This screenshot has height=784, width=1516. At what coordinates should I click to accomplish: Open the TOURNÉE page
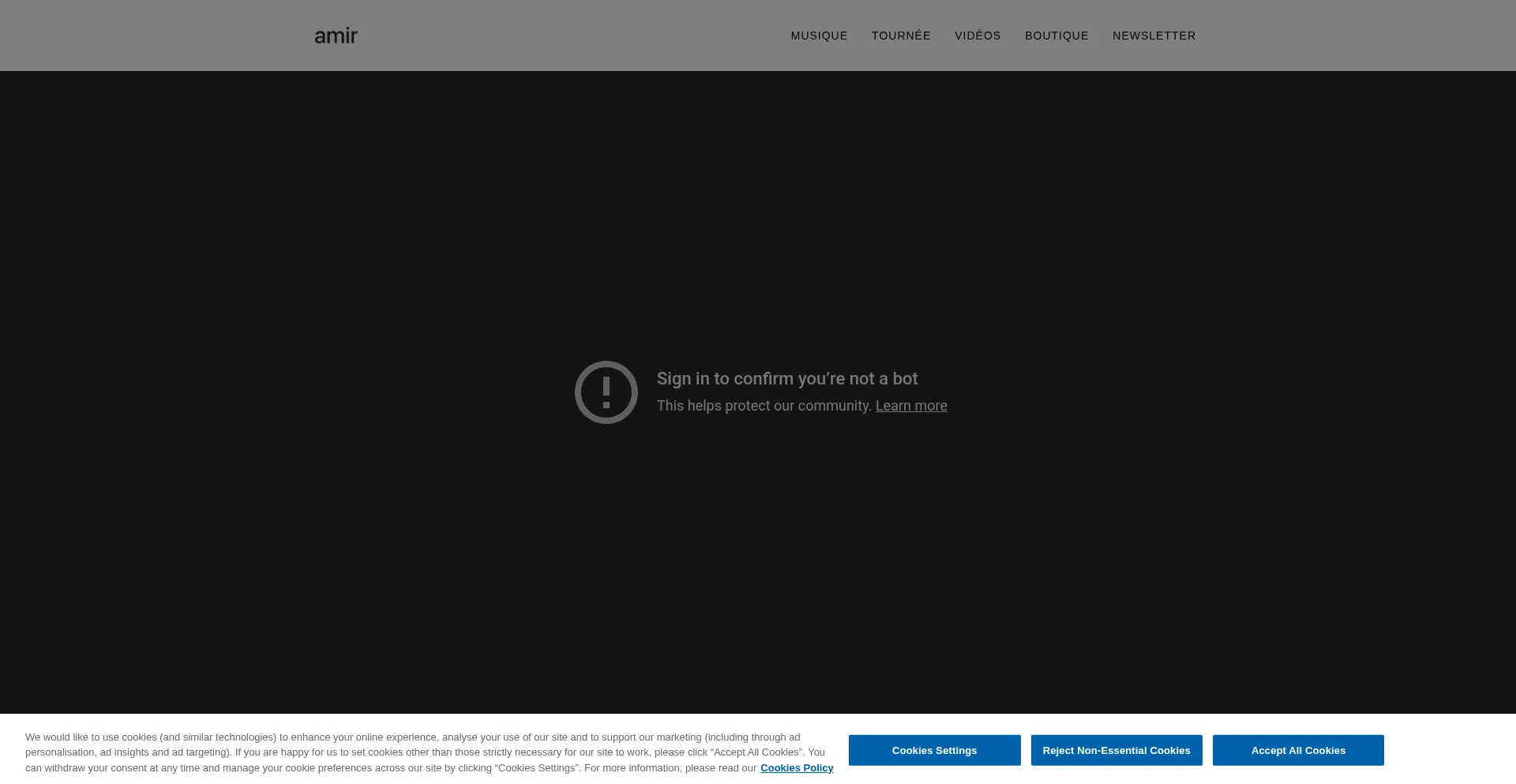[901, 36]
